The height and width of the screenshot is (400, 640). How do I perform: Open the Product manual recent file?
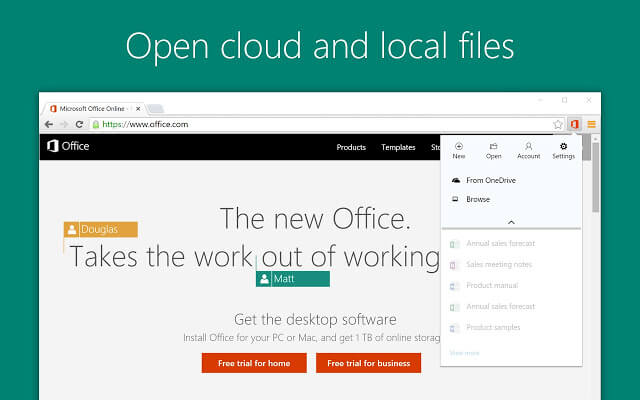click(x=491, y=285)
